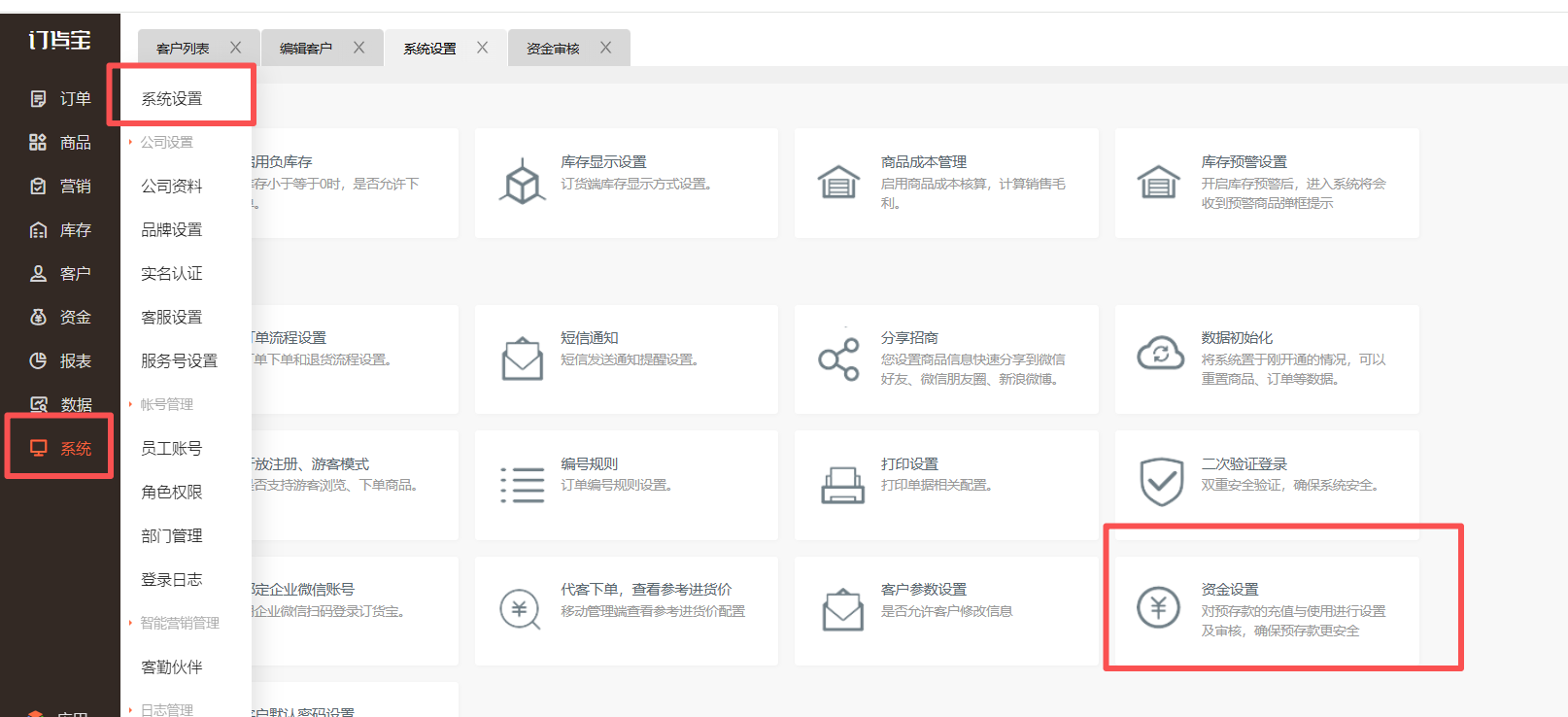Close the 资金审核 tab

(605, 48)
